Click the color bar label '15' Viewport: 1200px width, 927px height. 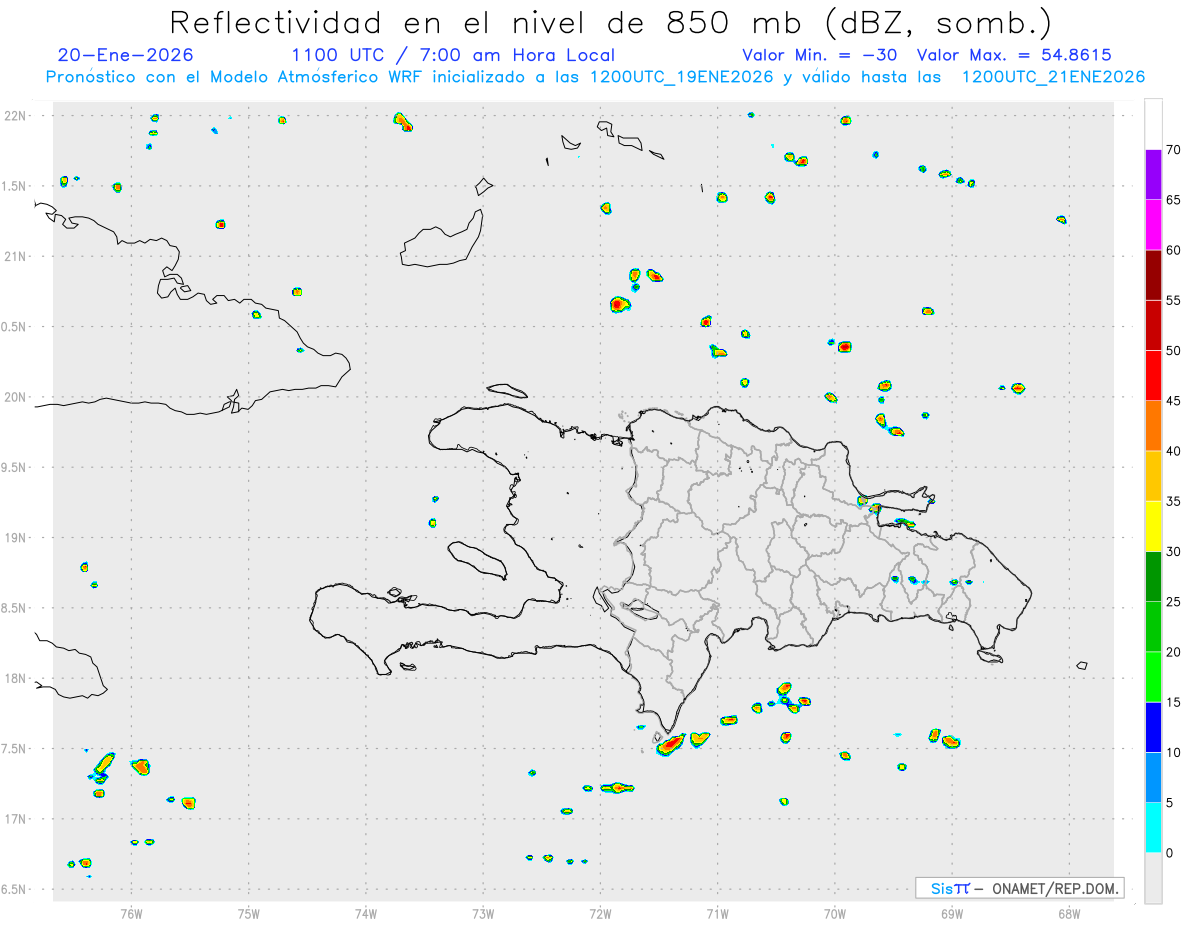(1173, 702)
